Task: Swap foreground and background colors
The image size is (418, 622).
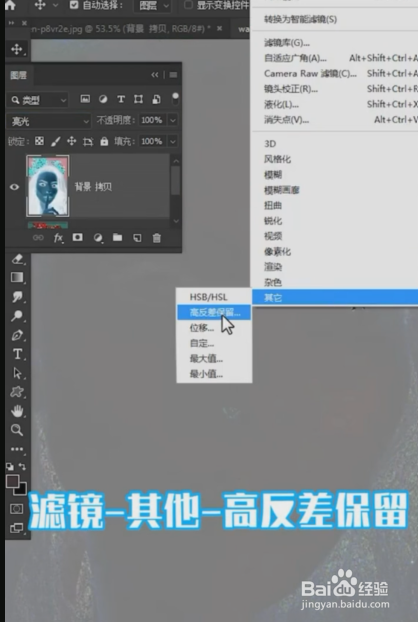Action: coord(23,466)
